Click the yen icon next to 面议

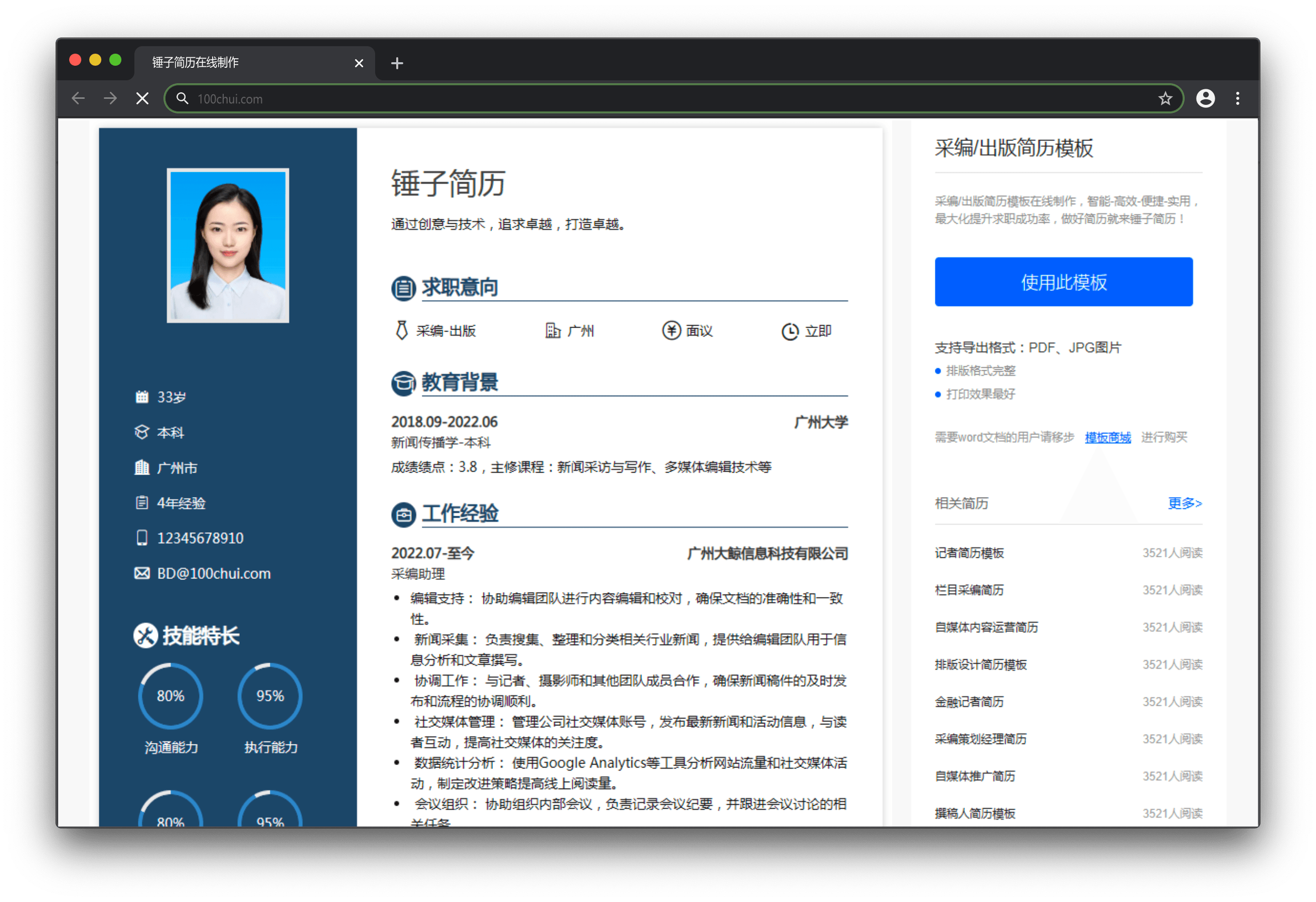point(671,330)
